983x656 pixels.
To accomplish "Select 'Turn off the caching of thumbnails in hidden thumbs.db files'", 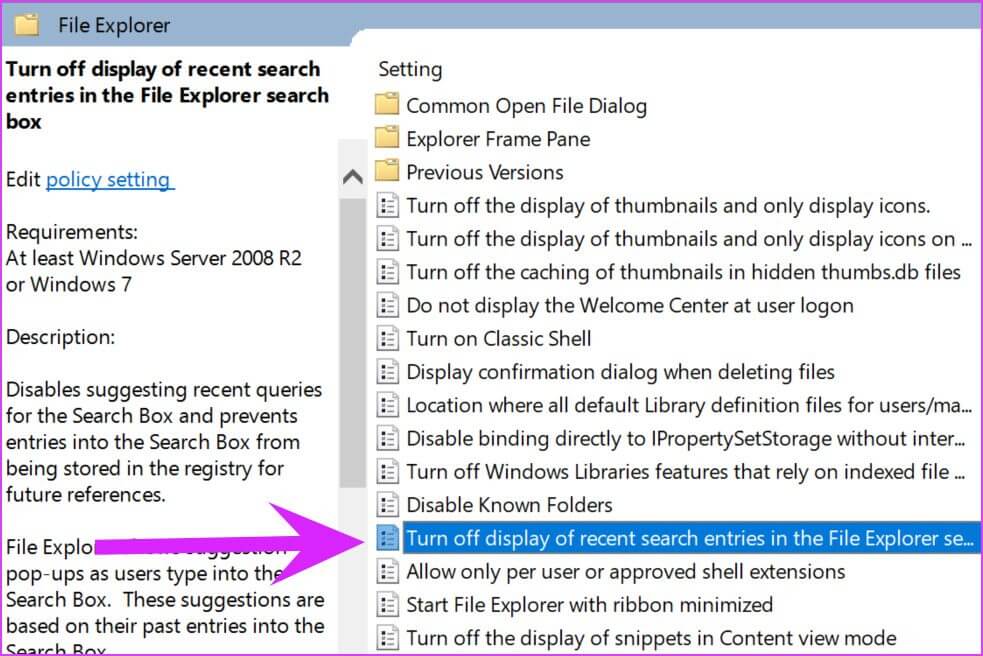I will [683, 272].
